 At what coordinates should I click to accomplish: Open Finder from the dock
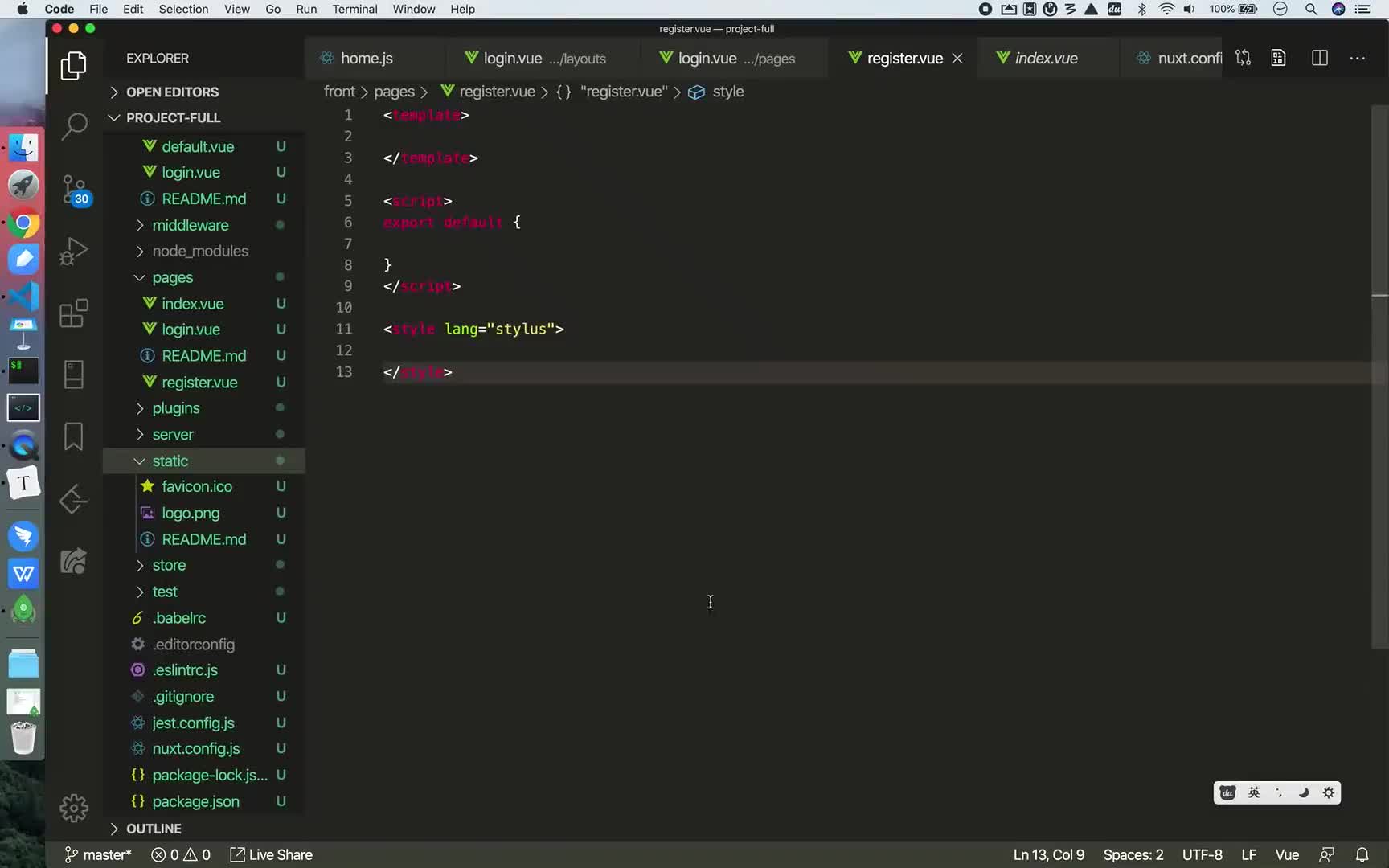[x=23, y=148]
